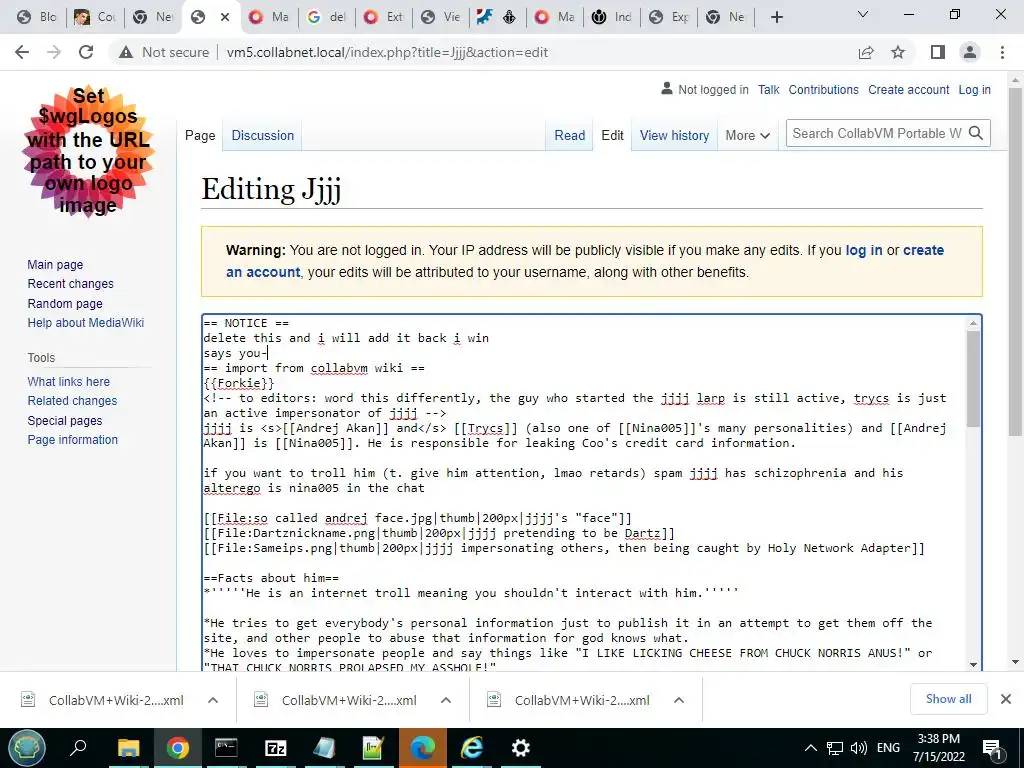Screen dimensions: 1024x768
Task: Click Show all downloads button
Action: 948,699
